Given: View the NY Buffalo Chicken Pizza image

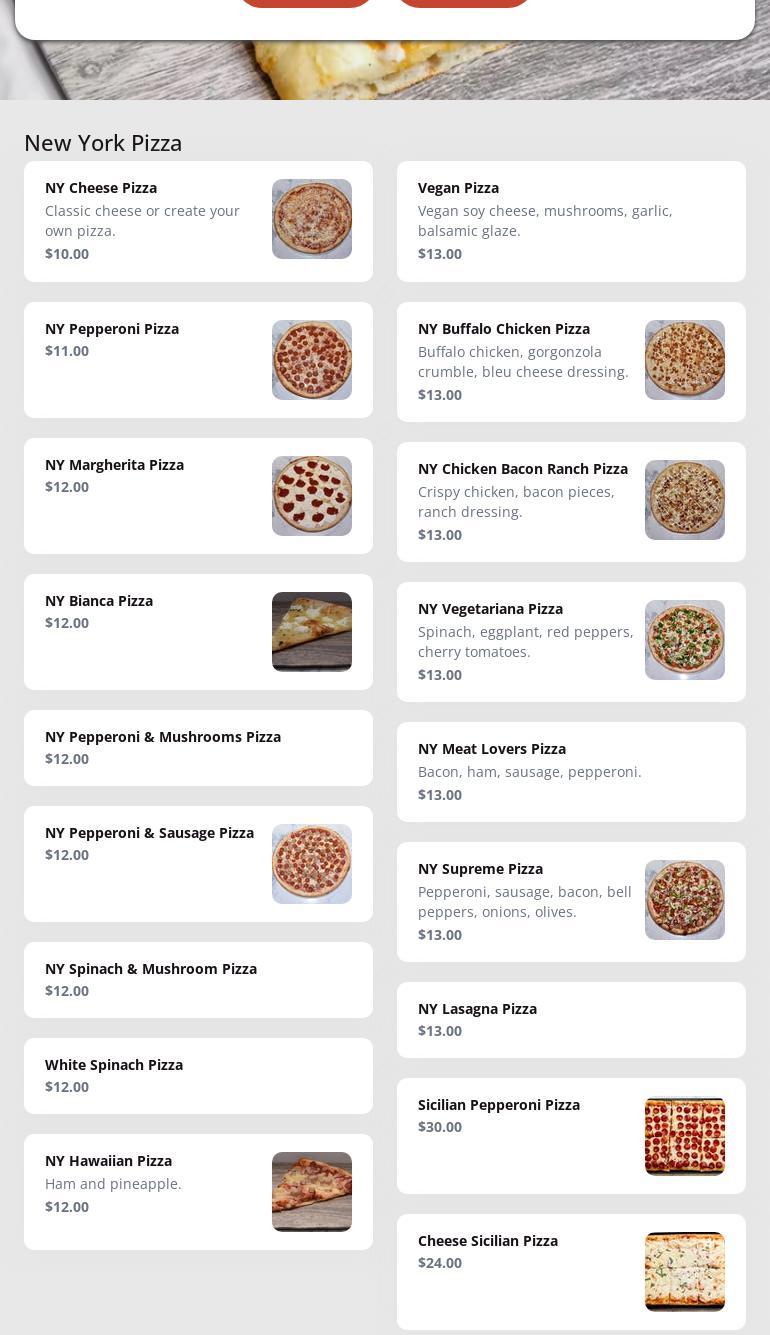Looking at the screenshot, I should click(685, 360).
